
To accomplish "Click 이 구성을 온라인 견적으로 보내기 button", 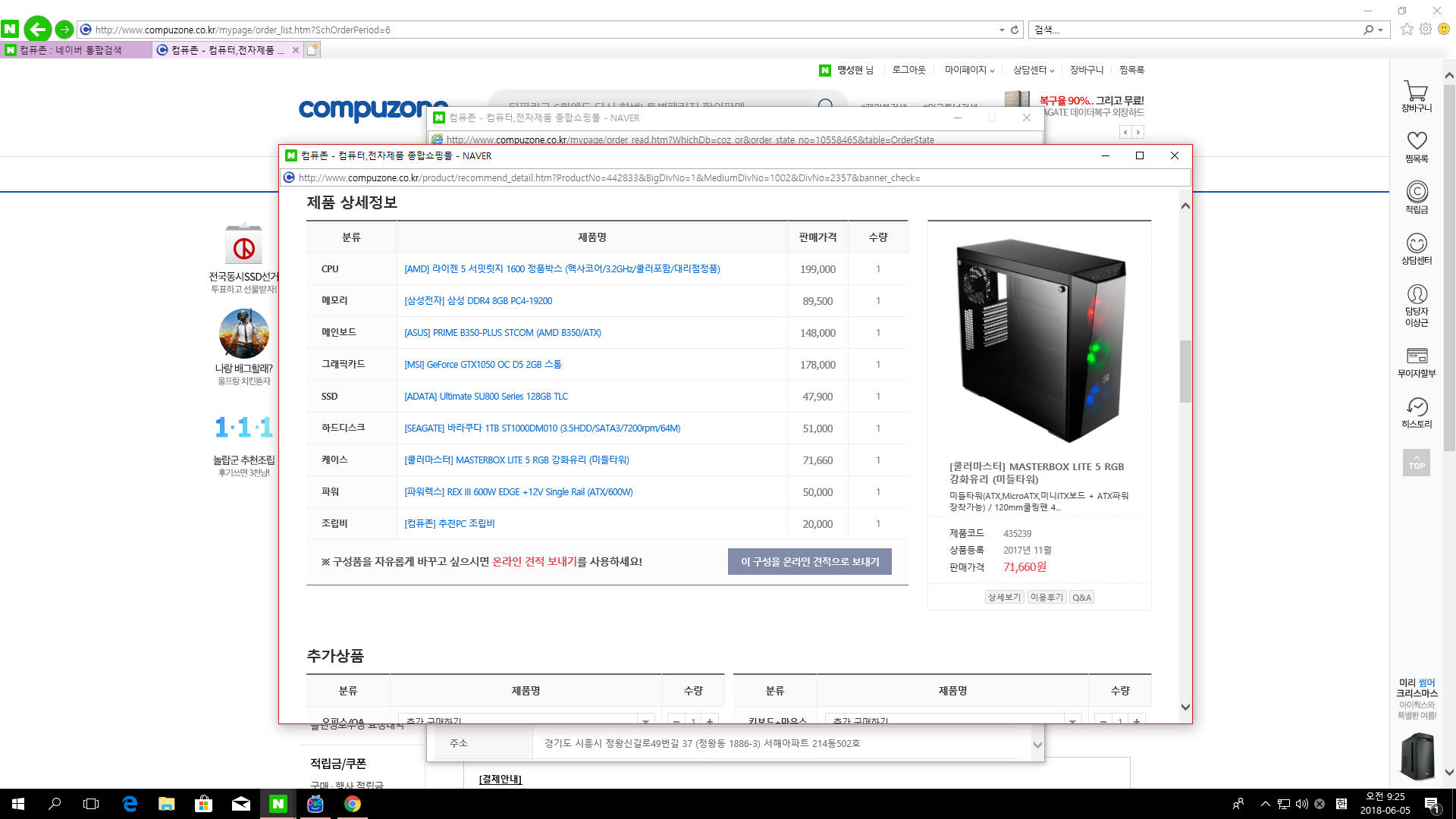I will click(x=809, y=562).
